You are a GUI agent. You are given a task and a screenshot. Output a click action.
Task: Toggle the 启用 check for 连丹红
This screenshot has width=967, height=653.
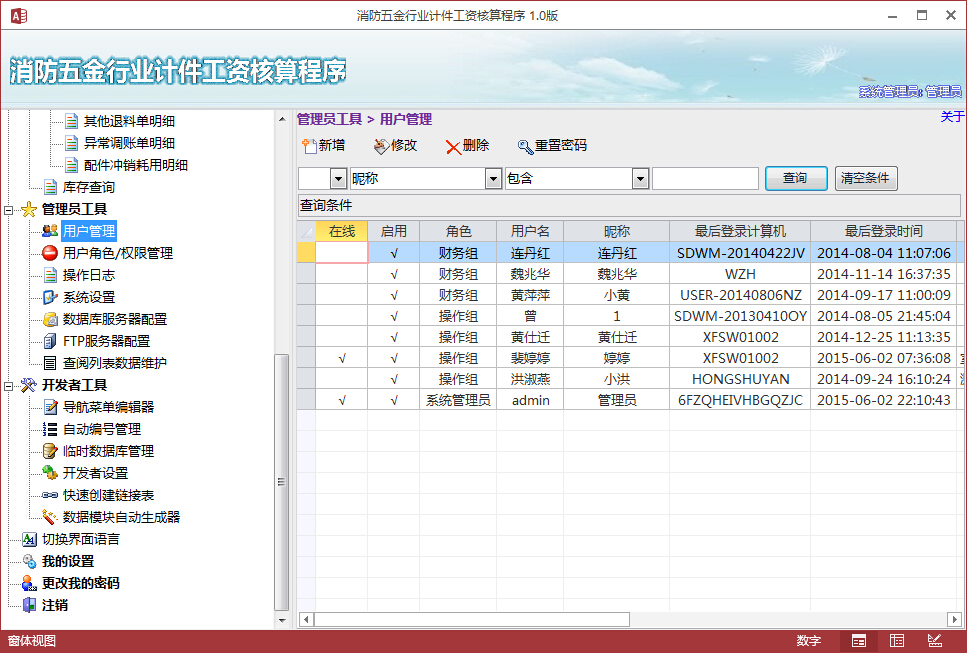[394, 253]
